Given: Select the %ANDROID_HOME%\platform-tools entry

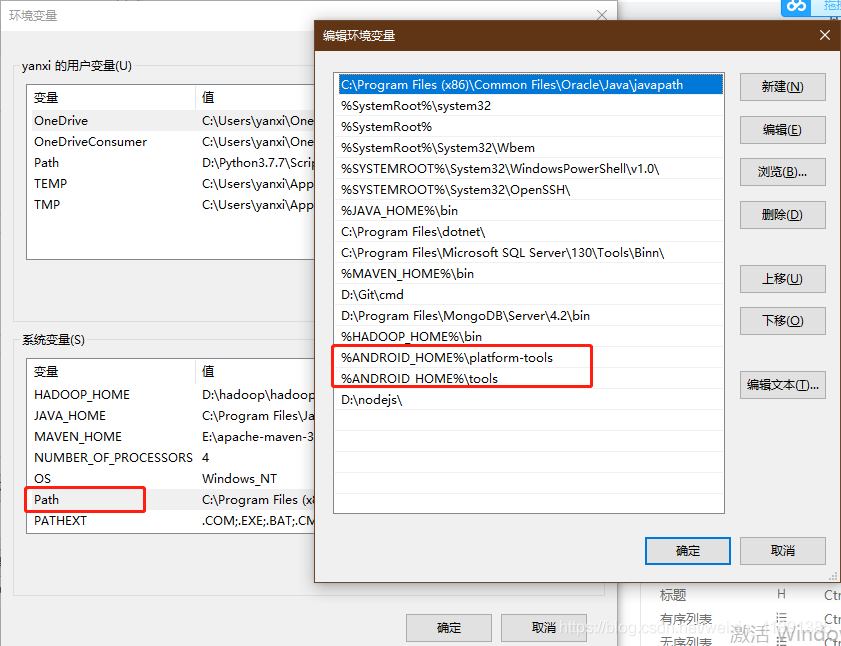Looking at the screenshot, I should point(529,357).
